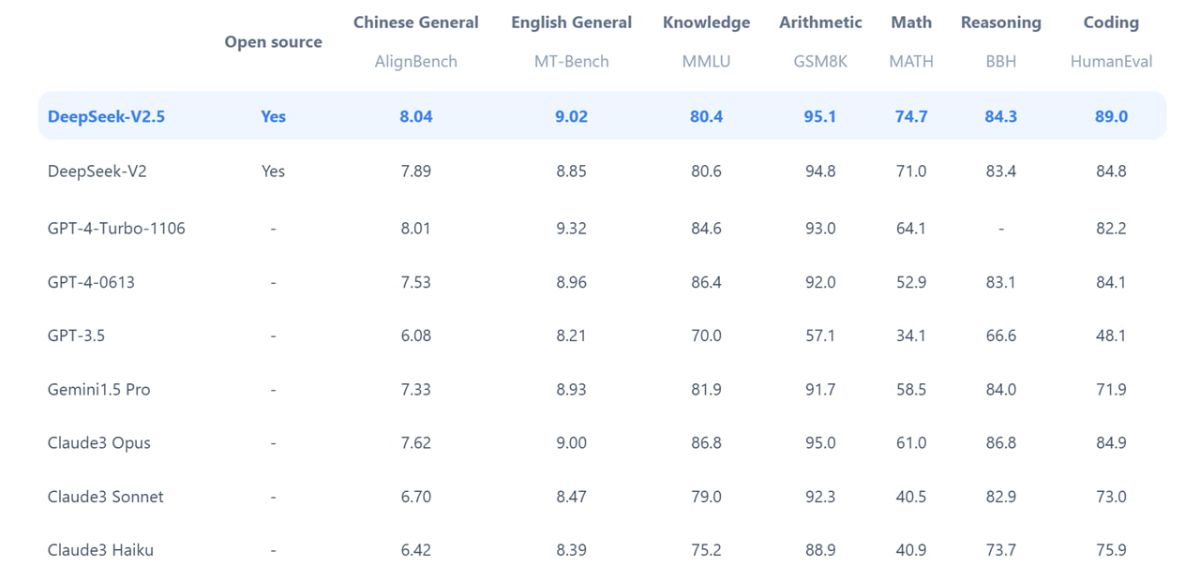
Task: Select the DeepSeek-V2 row label
Action: pos(97,171)
